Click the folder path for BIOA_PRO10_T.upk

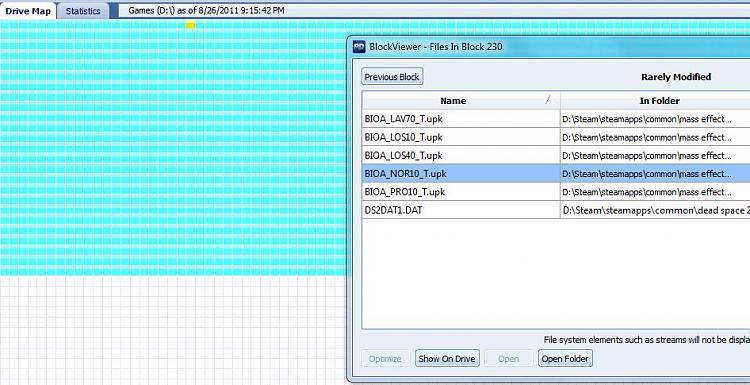tap(647, 192)
